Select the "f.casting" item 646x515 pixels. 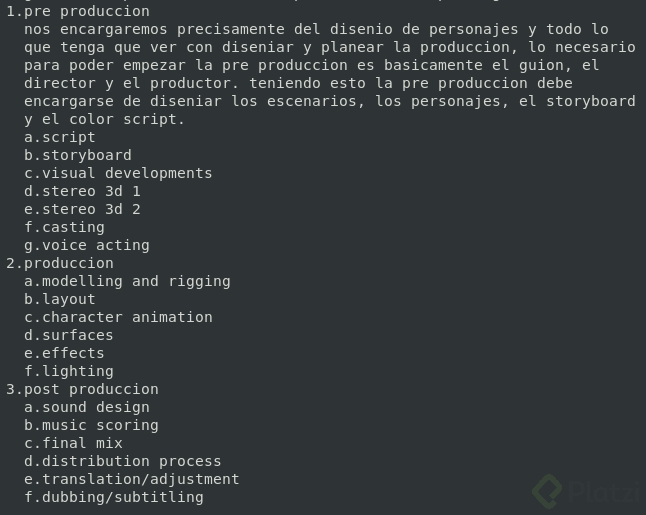64,227
